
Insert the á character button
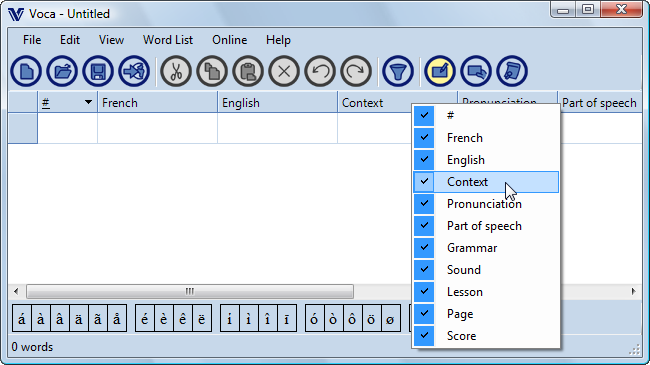click(22, 318)
